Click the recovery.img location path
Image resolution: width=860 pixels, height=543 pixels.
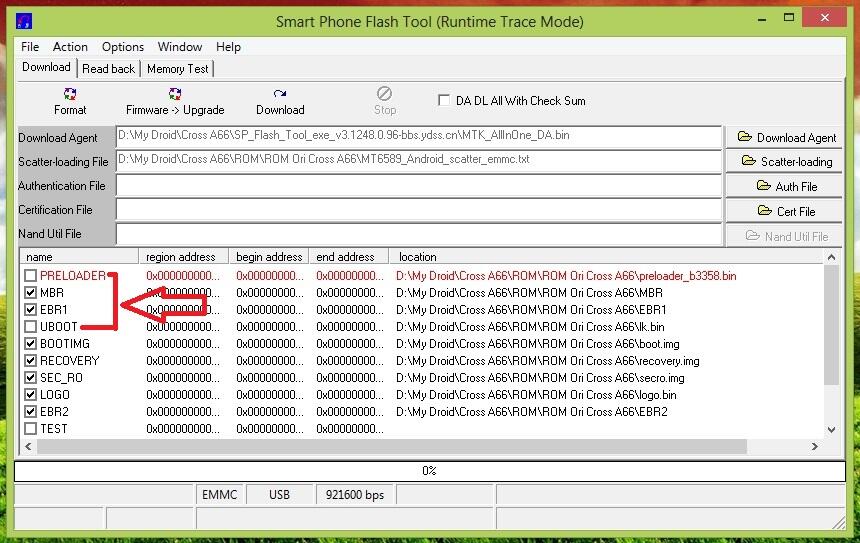click(547, 360)
